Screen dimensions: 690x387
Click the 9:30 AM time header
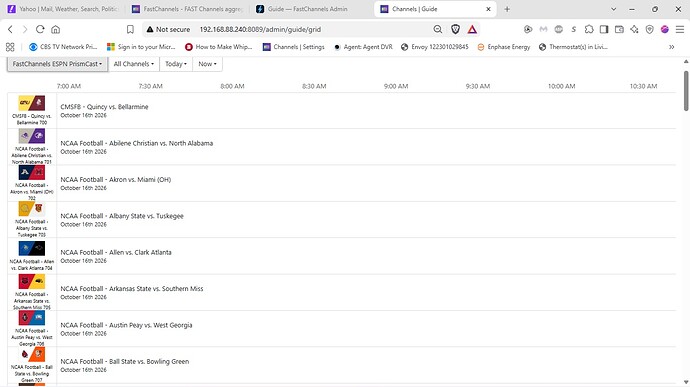coord(478,86)
